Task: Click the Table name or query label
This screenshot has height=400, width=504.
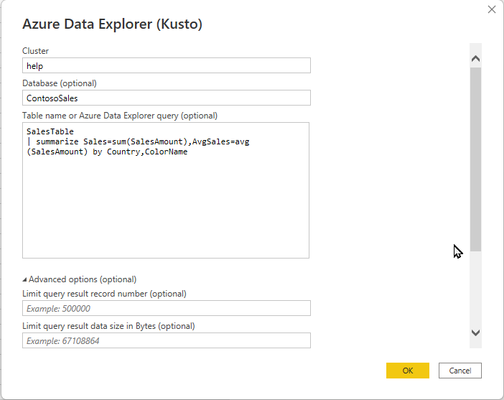Action: pyautogui.click(x=120, y=115)
